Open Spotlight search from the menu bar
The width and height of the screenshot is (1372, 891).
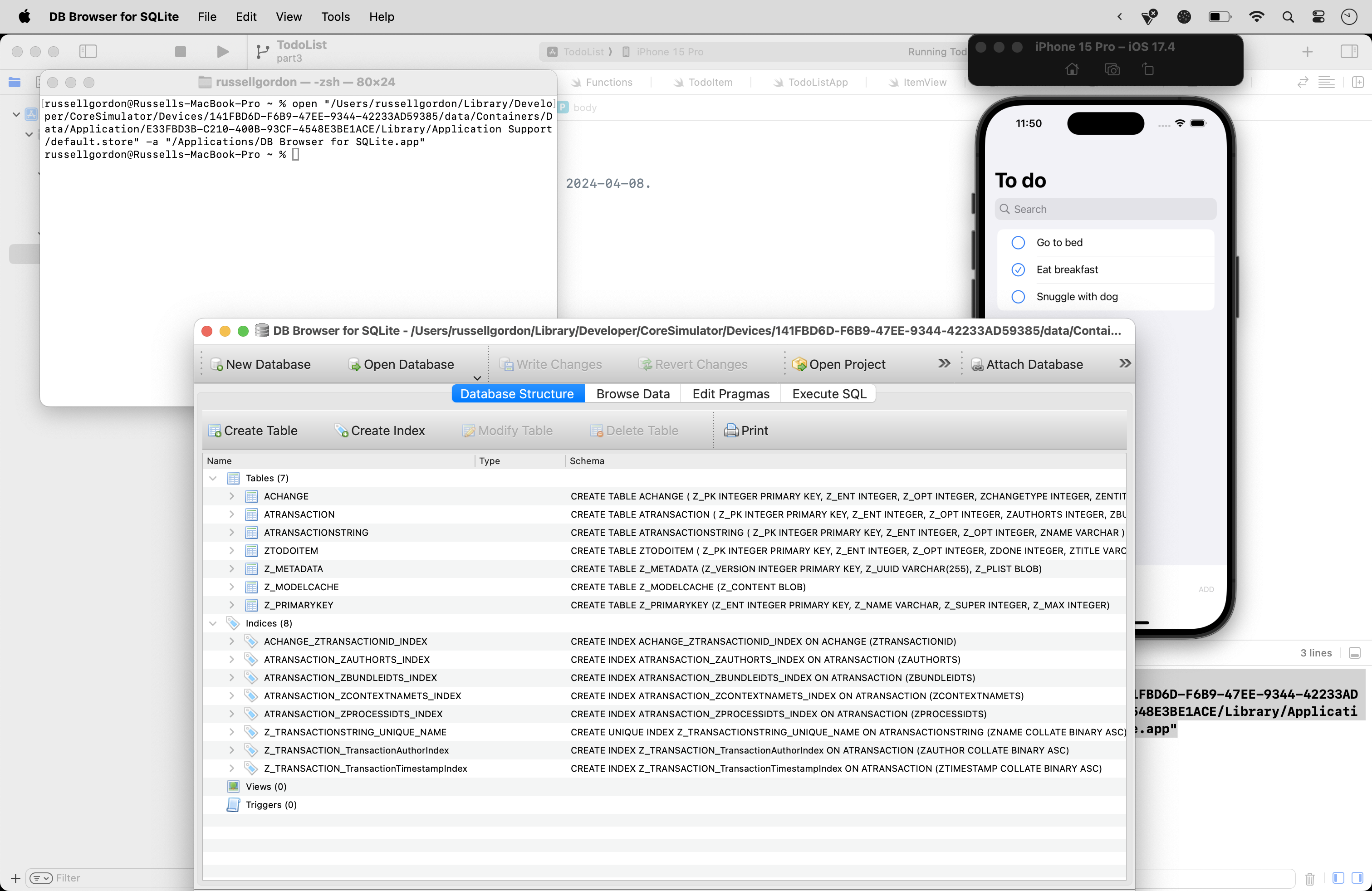1288,17
